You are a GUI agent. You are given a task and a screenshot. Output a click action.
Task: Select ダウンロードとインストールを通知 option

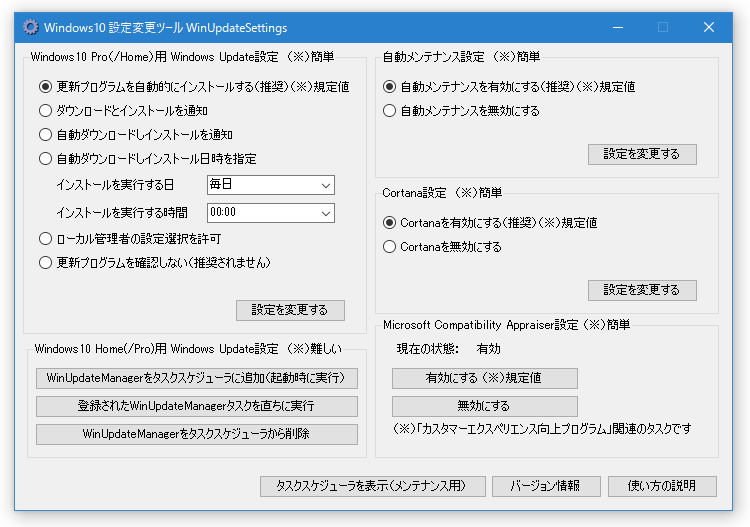(45, 110)
